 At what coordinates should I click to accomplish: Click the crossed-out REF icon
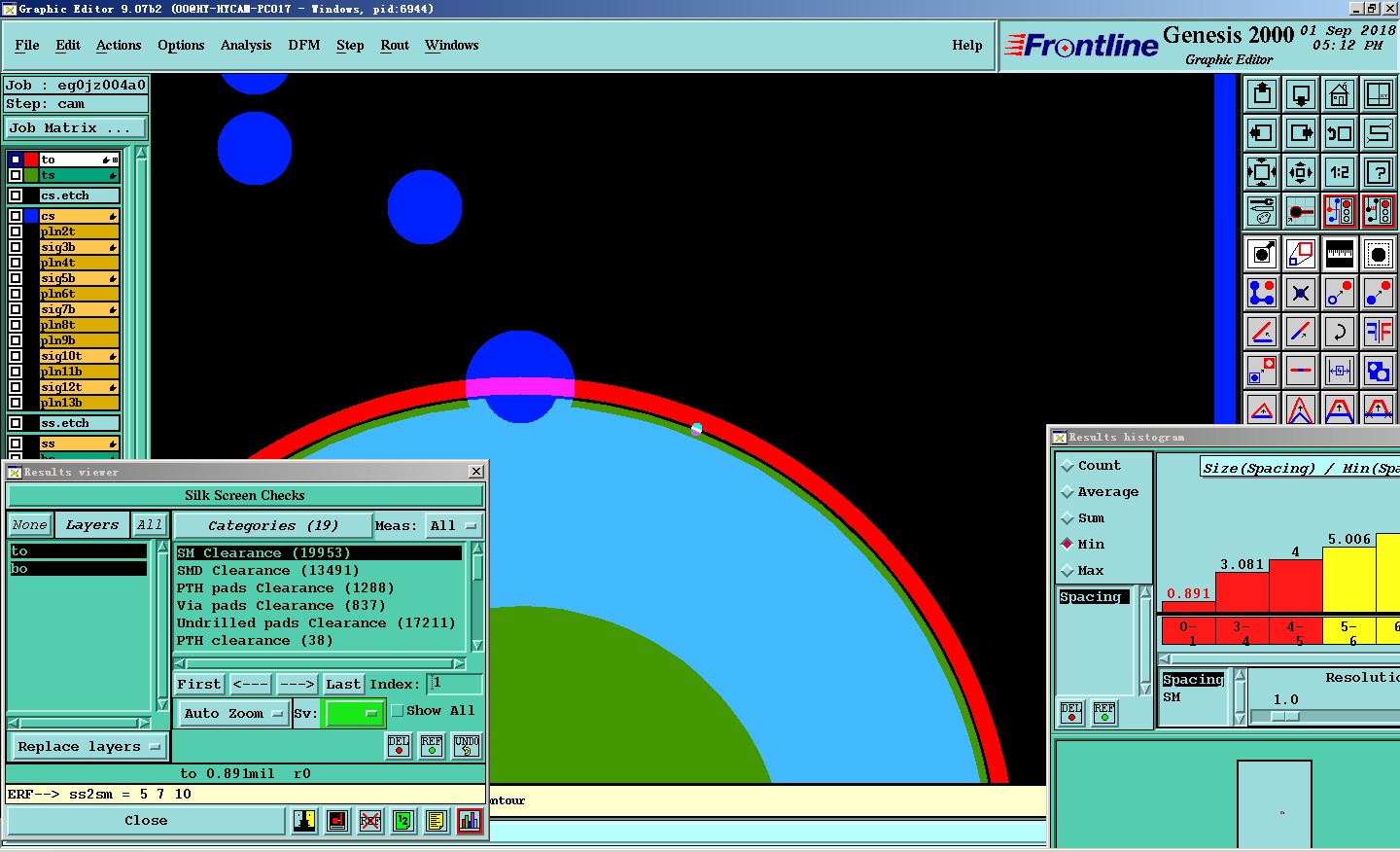point(370,821)
